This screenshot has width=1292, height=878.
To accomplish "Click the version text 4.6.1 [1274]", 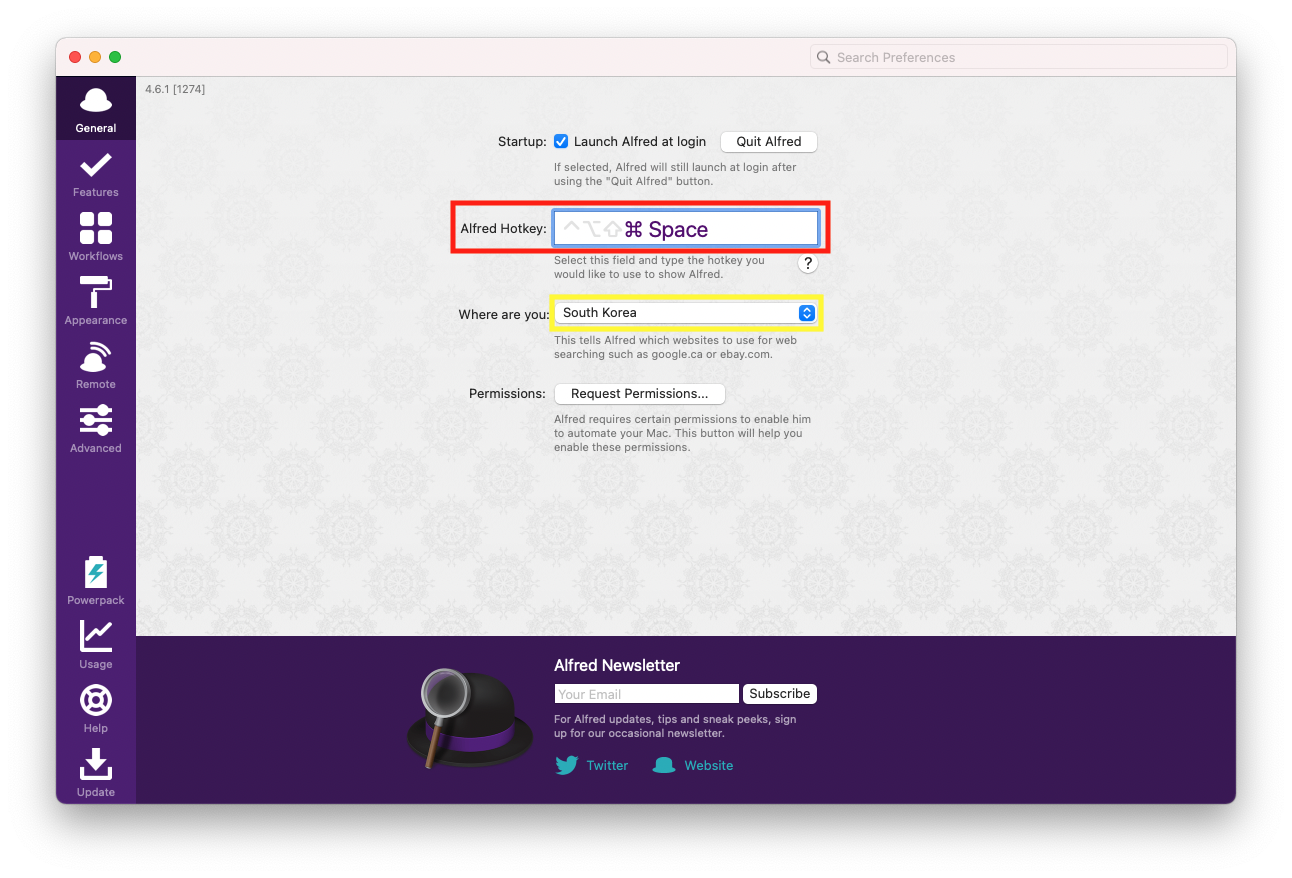I will [175, 89].
